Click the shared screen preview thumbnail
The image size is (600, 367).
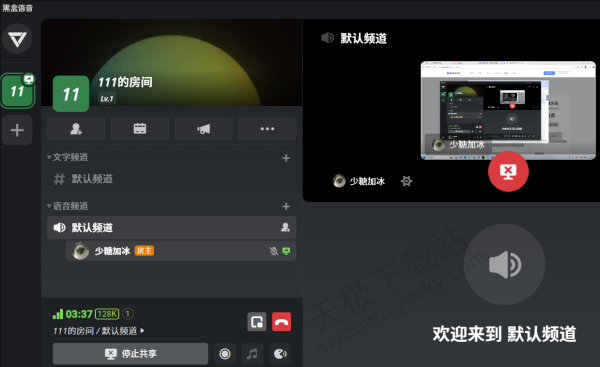(508, 110)
